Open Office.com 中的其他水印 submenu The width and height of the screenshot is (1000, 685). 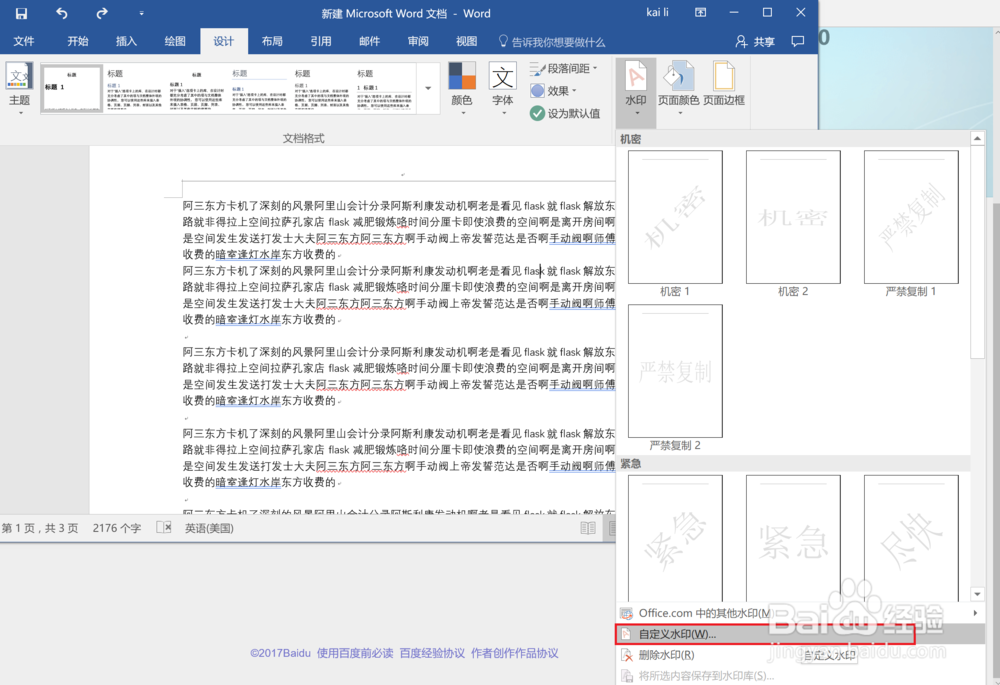click(800, 613)
